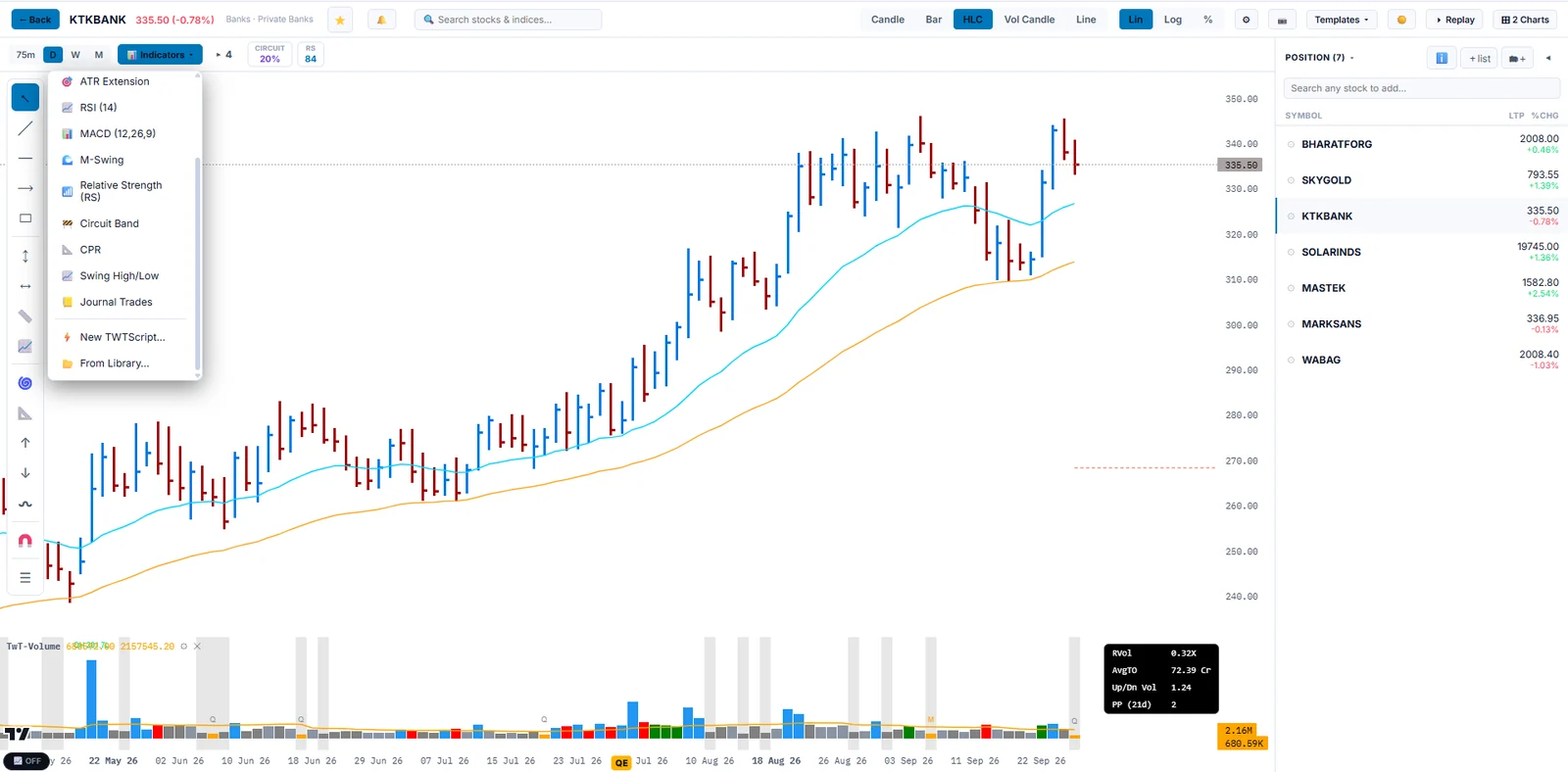Pick the horizontal line drawing tool
Screen dimensions: 1568x772
(x=25, y=159)
